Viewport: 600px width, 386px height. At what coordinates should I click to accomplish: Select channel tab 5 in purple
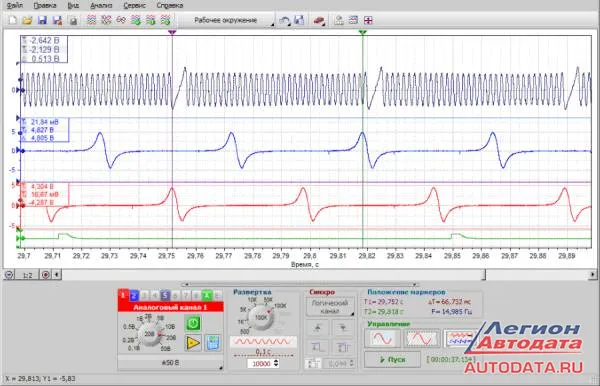(165, 296)
